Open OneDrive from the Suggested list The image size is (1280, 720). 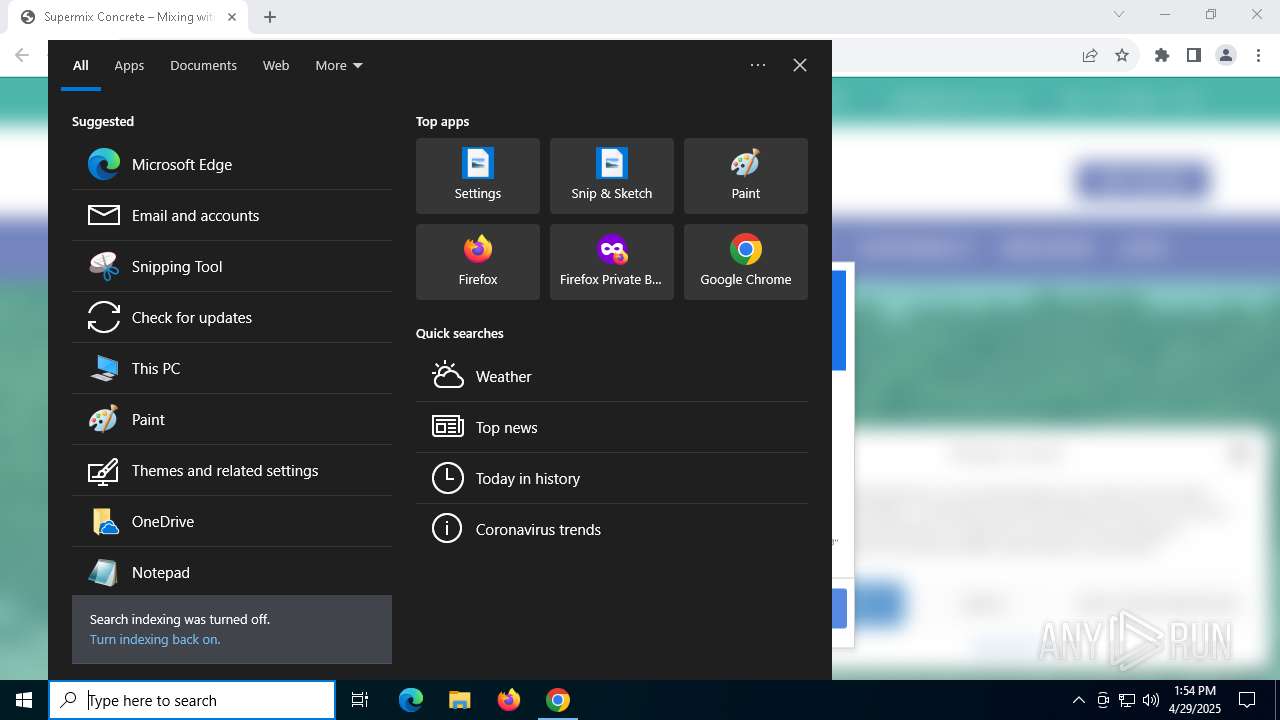(232, 521)
